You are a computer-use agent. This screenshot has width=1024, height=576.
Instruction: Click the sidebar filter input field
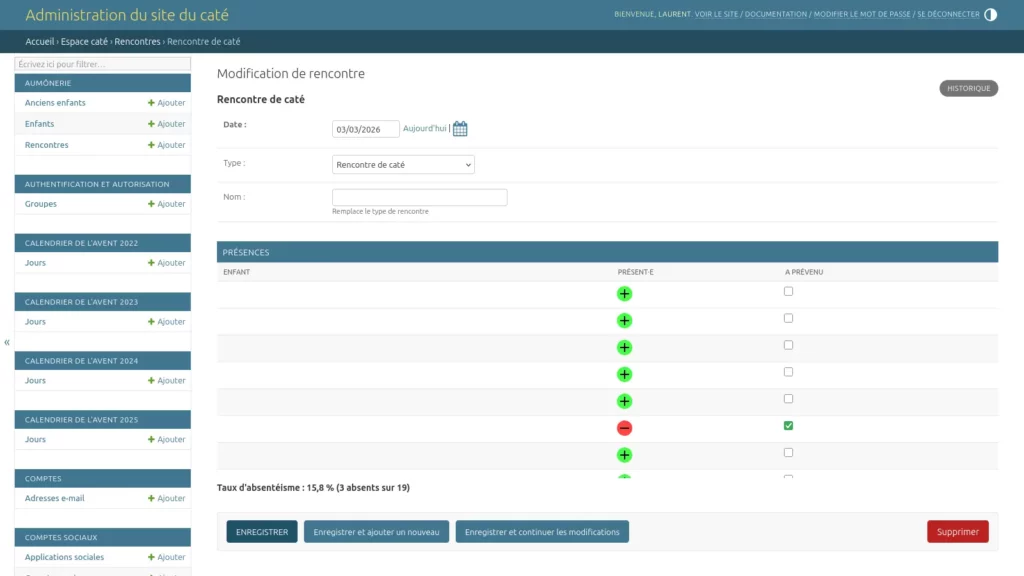pos(102,63)
